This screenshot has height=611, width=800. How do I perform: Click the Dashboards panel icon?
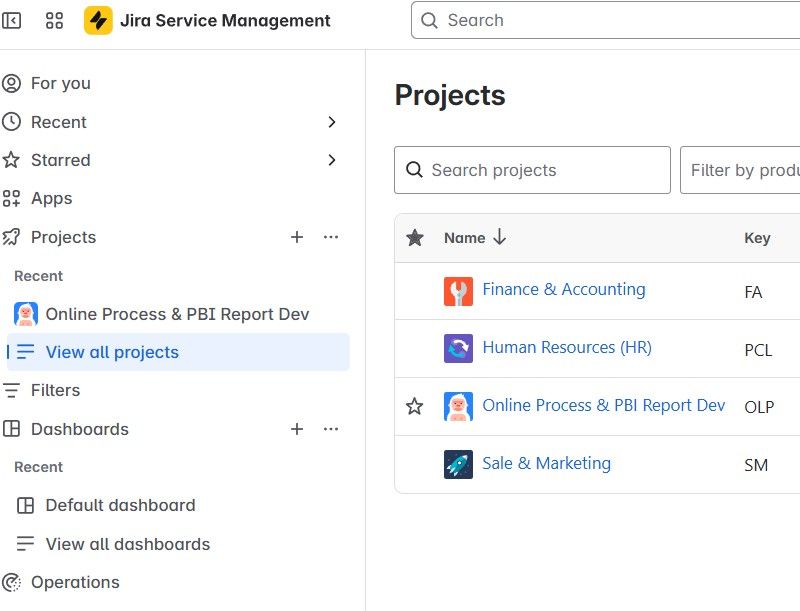pos(11,429)
